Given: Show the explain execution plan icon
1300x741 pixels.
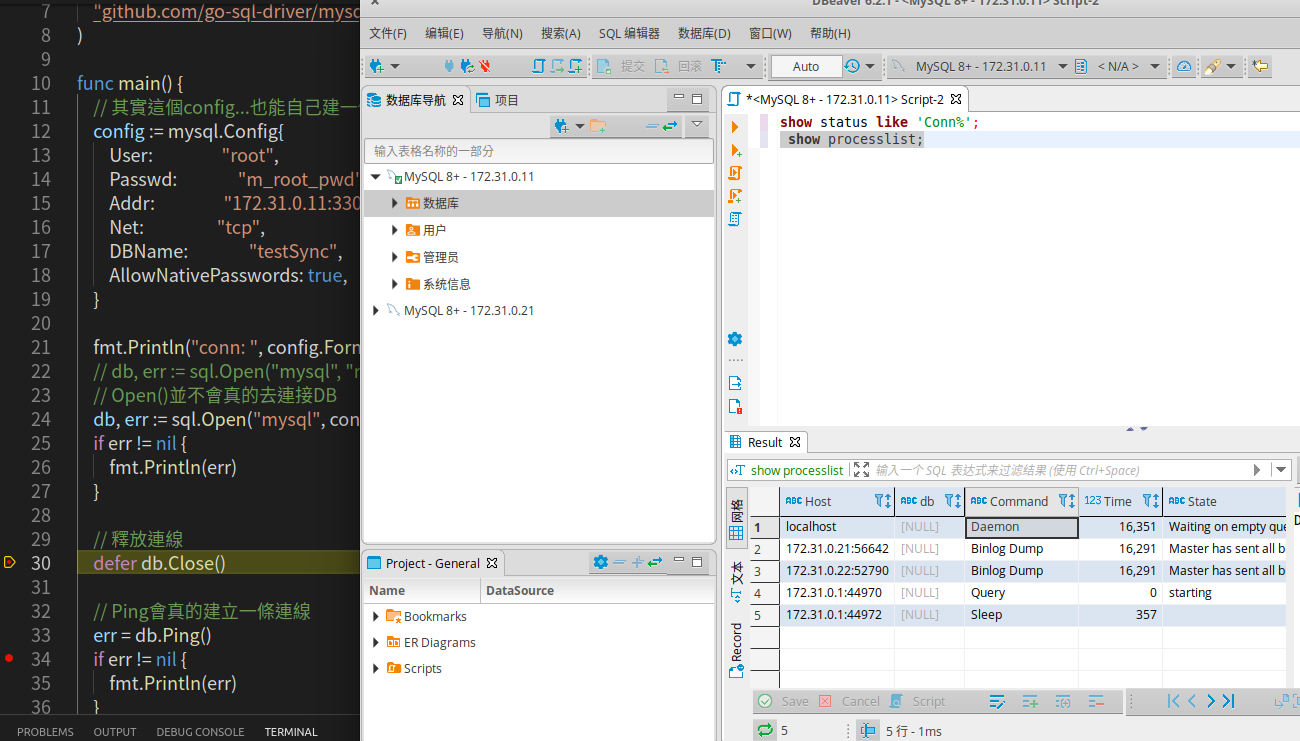Looking at the screenshot, I should coord(735,219).
